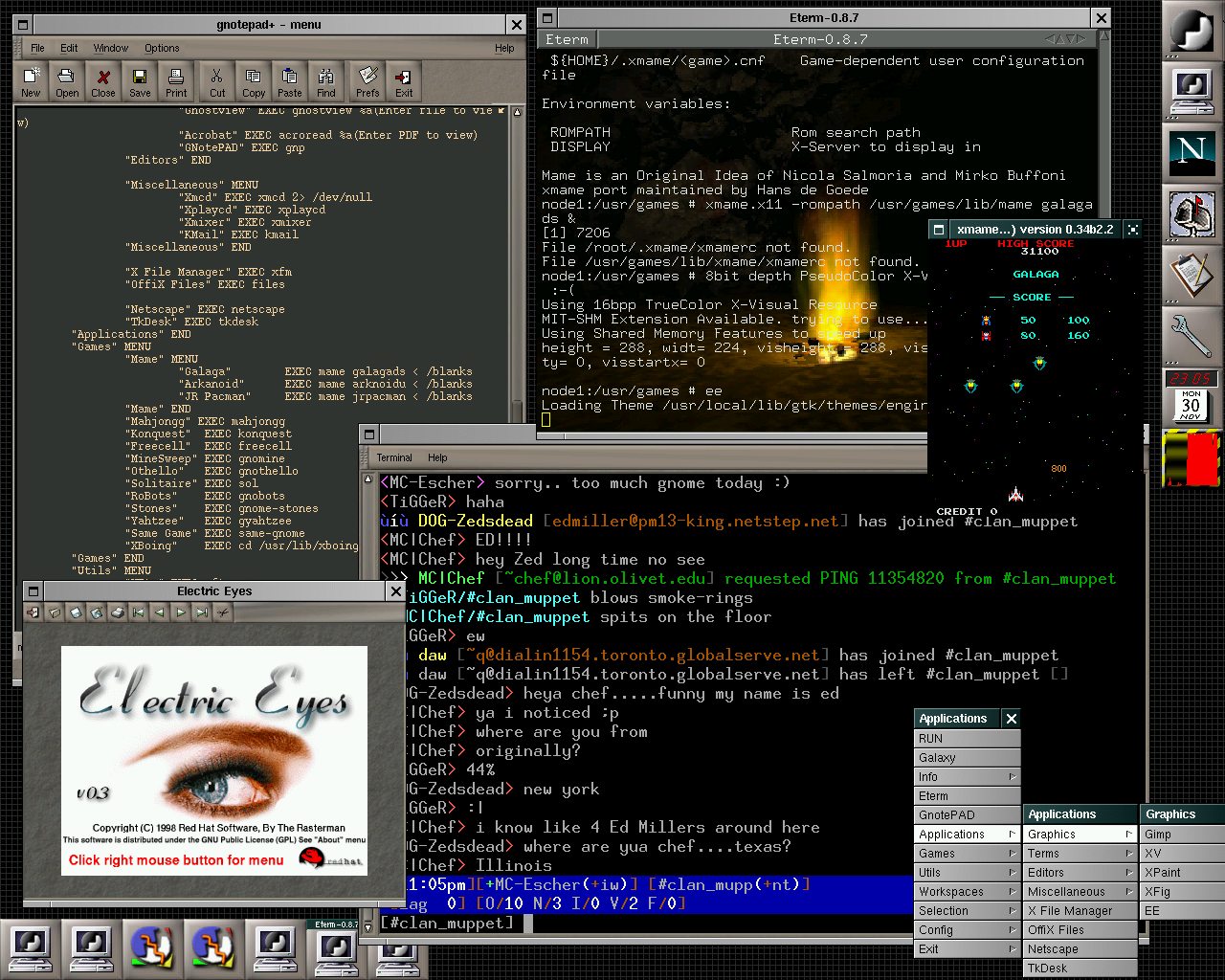
Task: Expand the Miscellaneous submenu
Action: [x=1080, y=892]
